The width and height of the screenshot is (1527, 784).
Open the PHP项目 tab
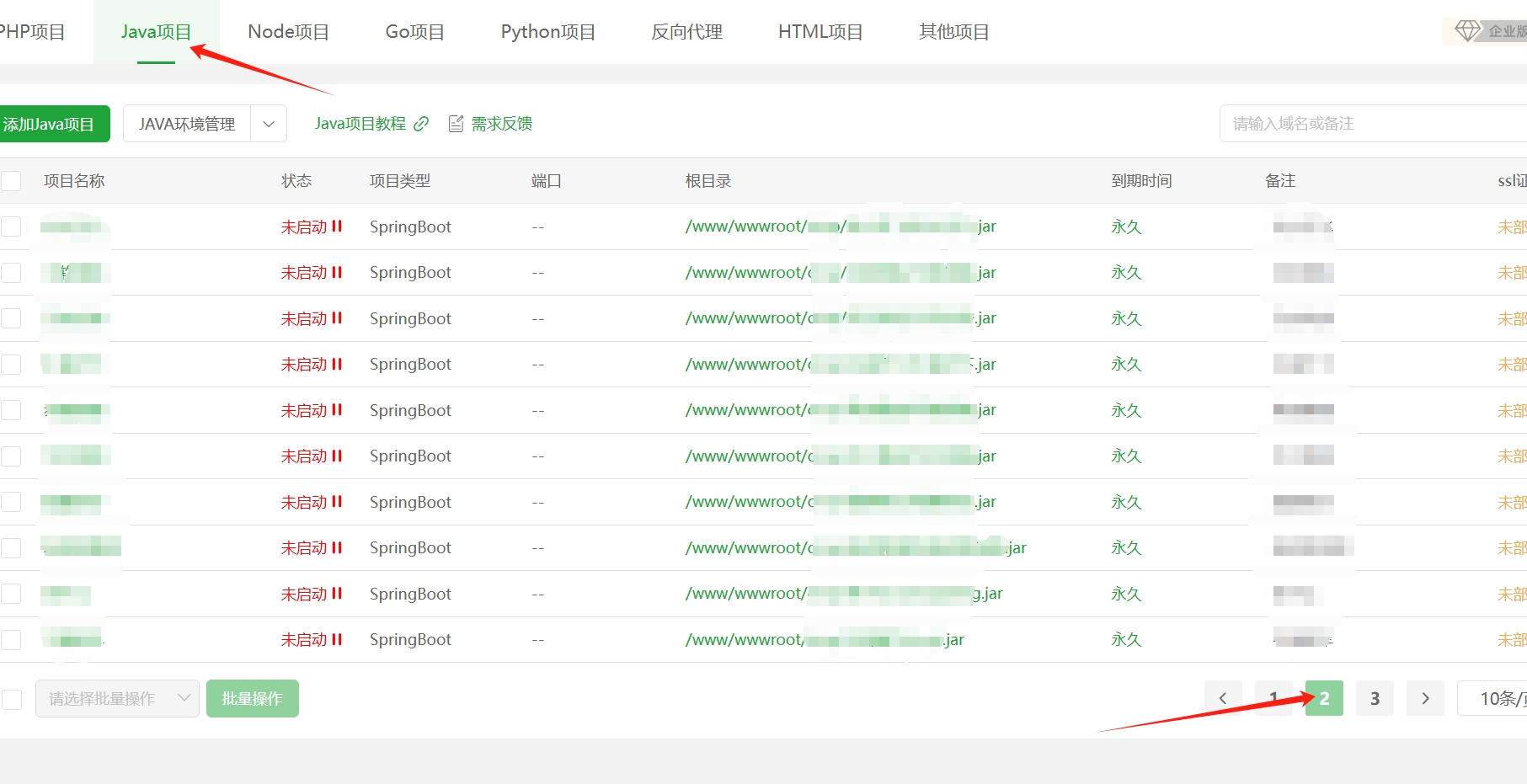[x=32, y=32]
